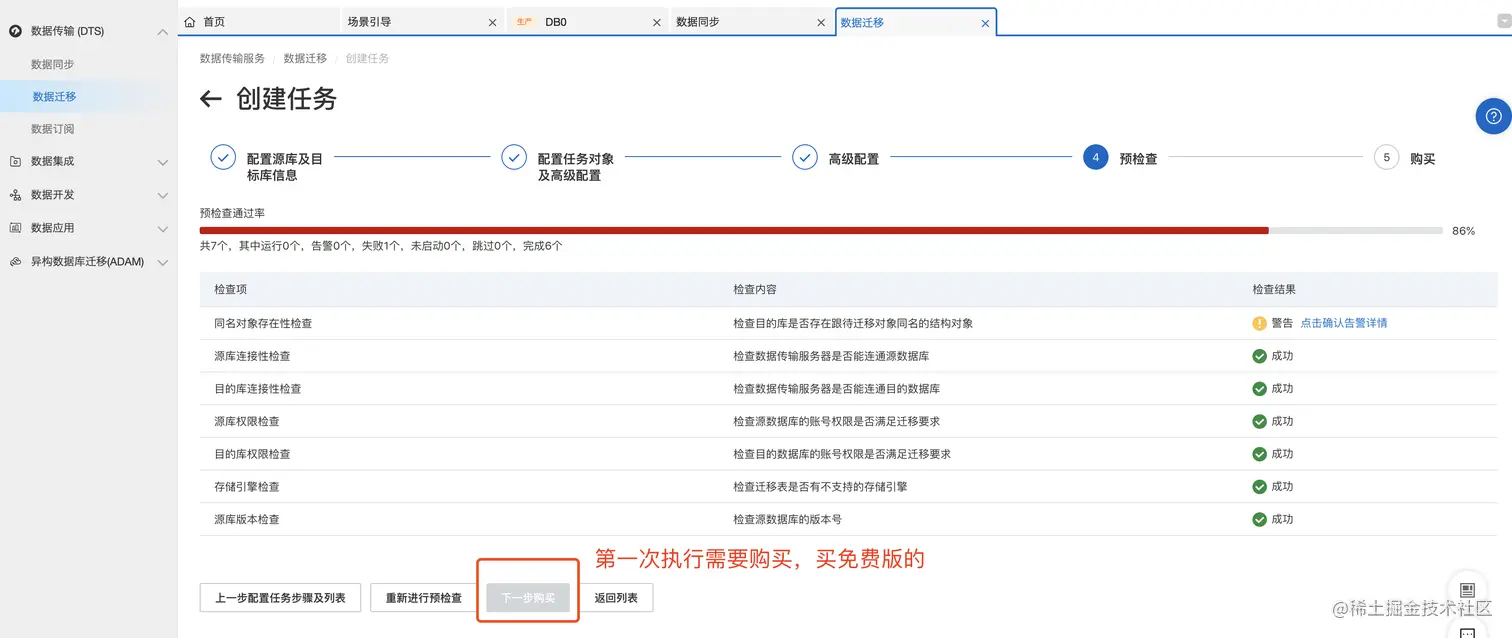
Task: Click the 生产 tag on DB0 tab
Action: [x=524, y=22]
